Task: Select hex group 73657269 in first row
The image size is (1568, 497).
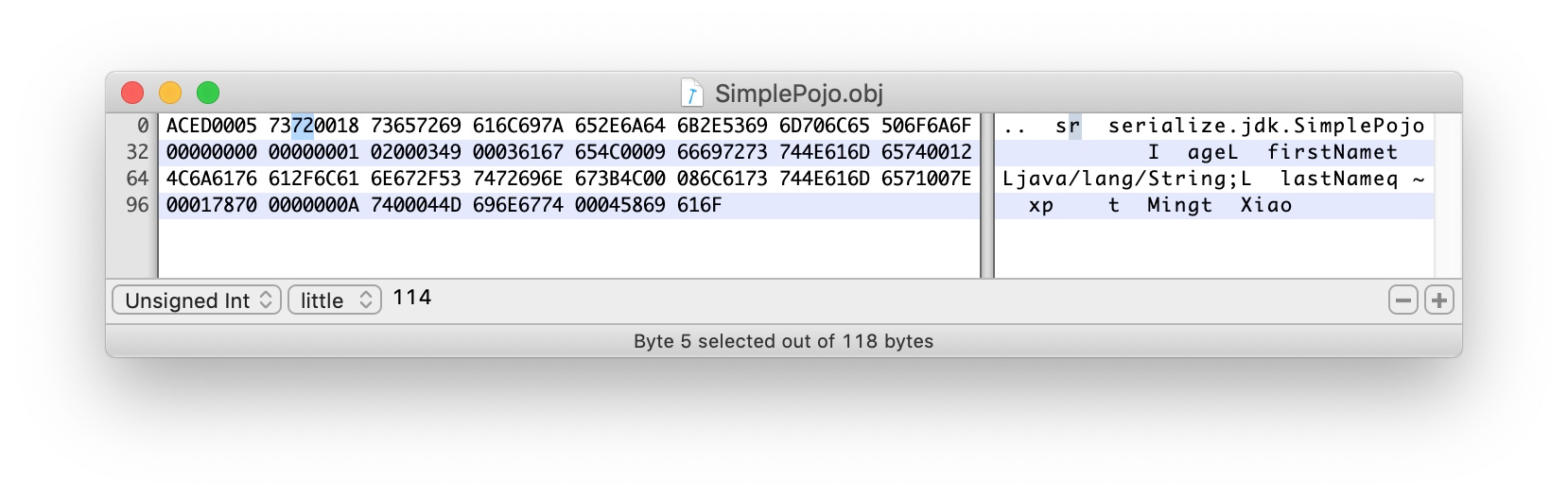Action: click(x=416, y=126)
